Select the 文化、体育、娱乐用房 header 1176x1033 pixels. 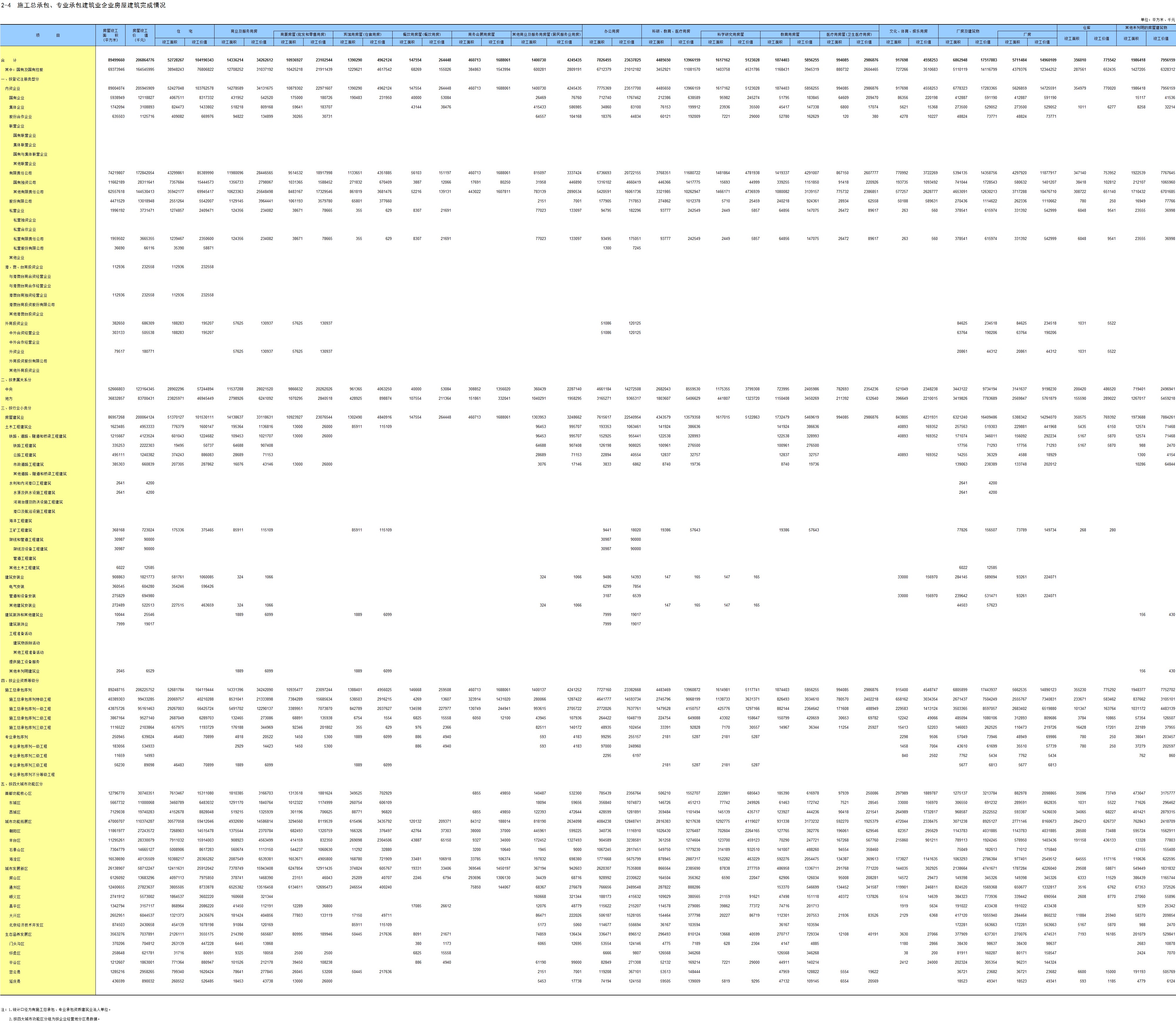click(x=909, y=31)
